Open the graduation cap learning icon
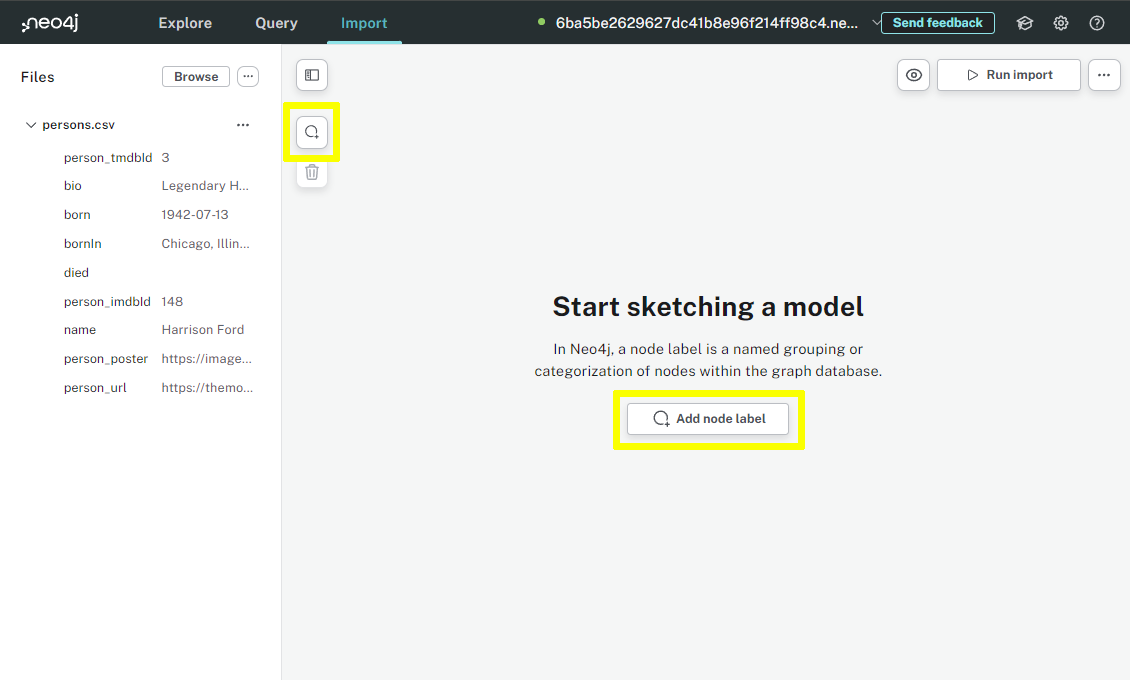Viewport: 1130px width, 680px height. point(1024,22)
